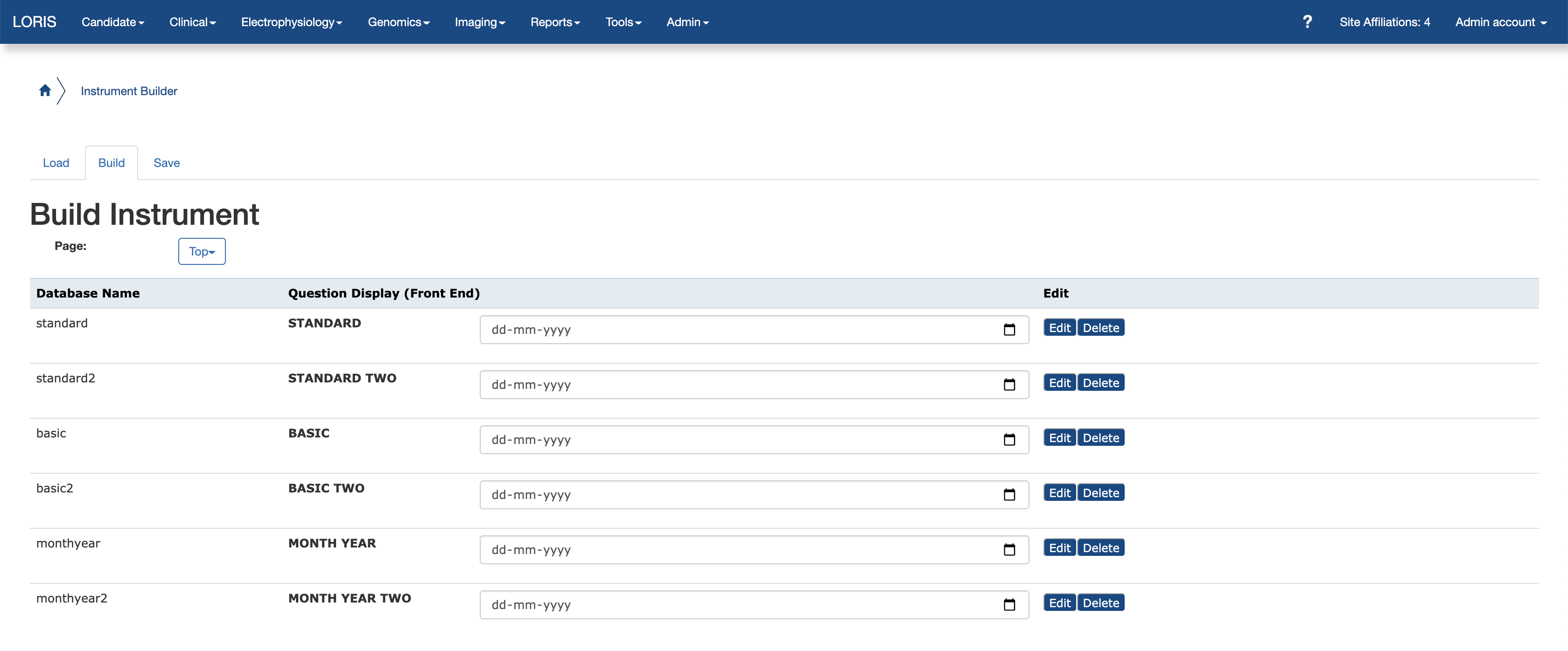Open help question mark icon
1568x651 pixels.
[x=1307, y=22]
